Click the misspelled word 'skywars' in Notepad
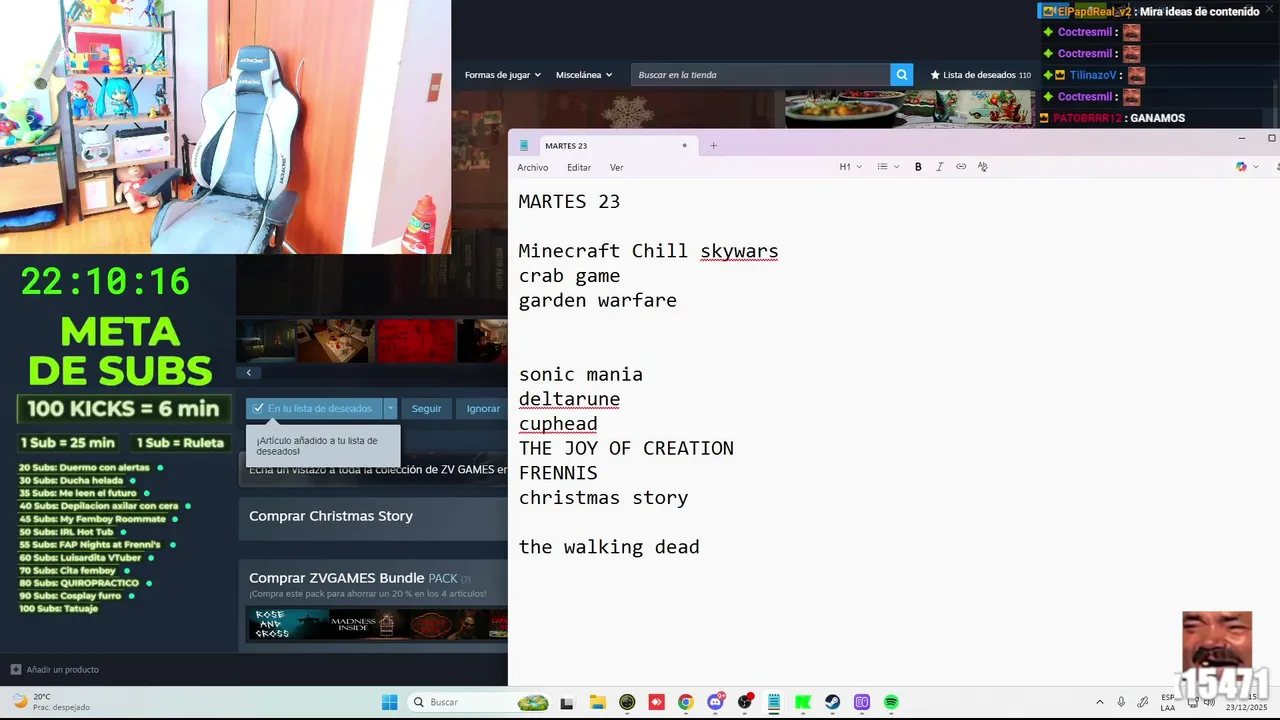The image size is (1280, 720). 739,251
